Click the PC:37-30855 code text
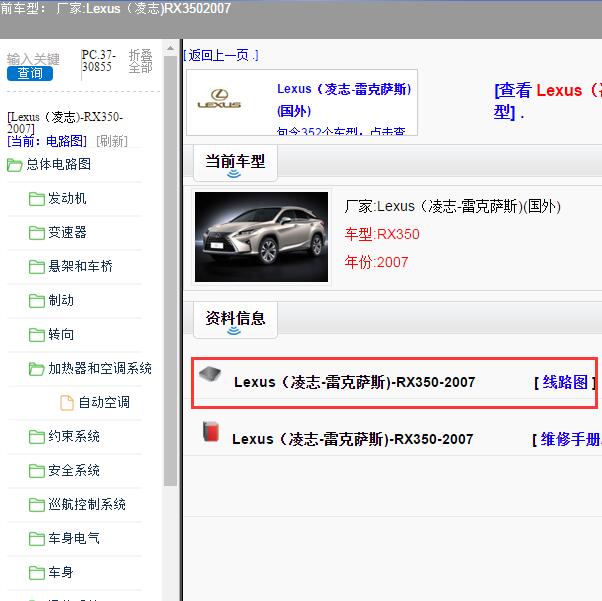This screenshot has width=602, height=601. point(99,61)
